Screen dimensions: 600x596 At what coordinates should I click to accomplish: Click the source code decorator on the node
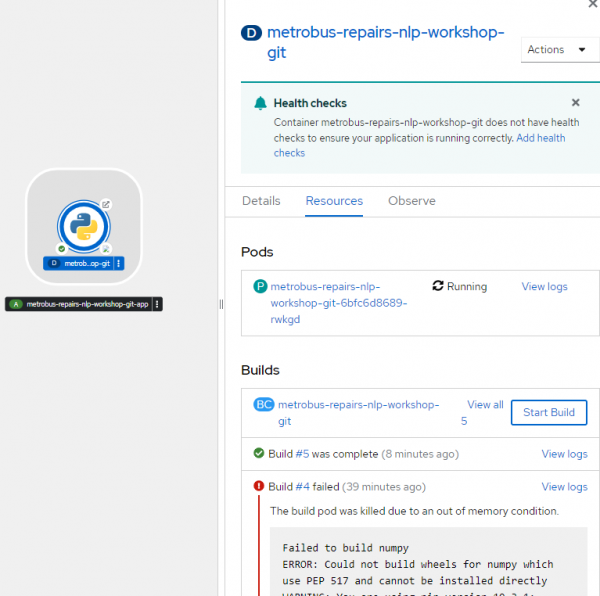tap(106, 248)
